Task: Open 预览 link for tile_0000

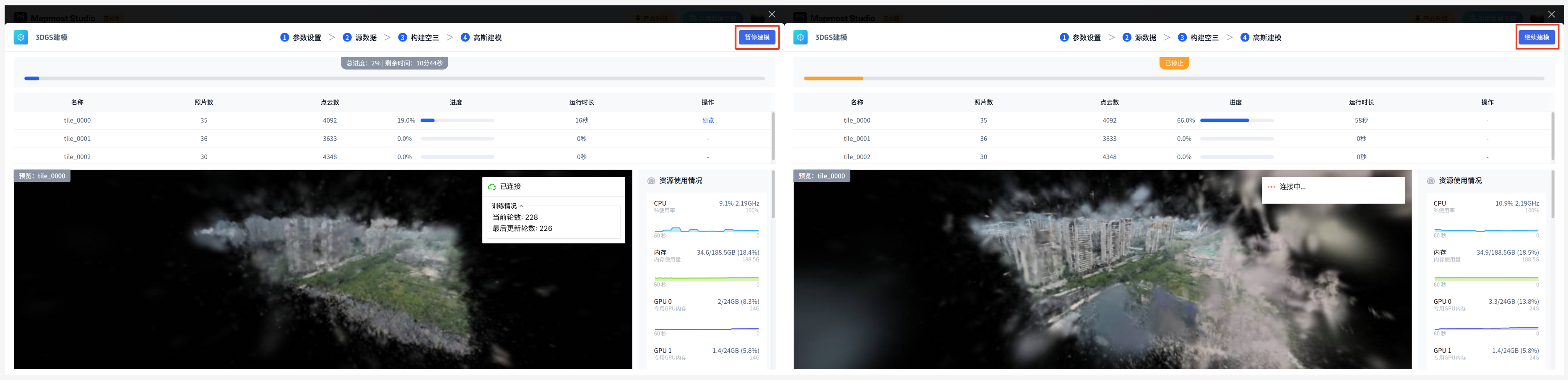Action: [707, 120]
